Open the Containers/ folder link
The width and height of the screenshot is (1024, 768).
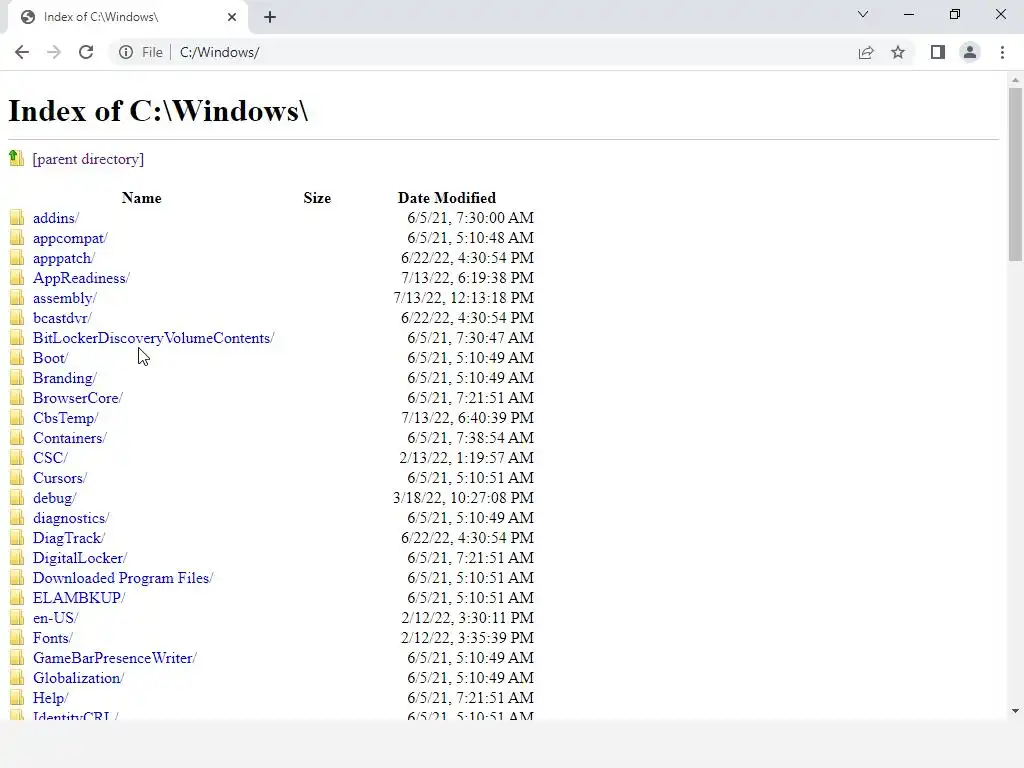pyautogui.click(x=69, y=438)
